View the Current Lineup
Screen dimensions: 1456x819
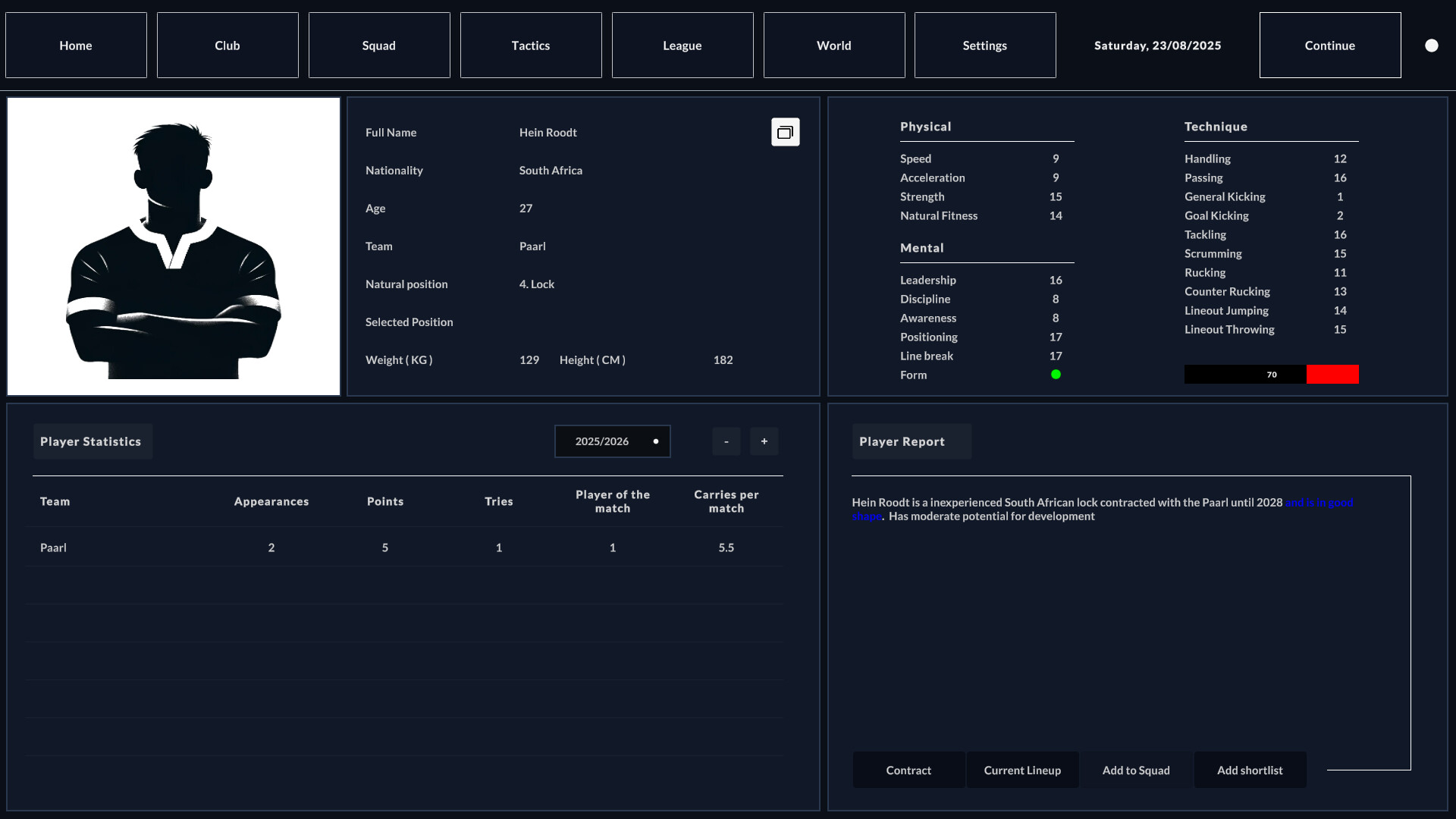[1021, 770]
